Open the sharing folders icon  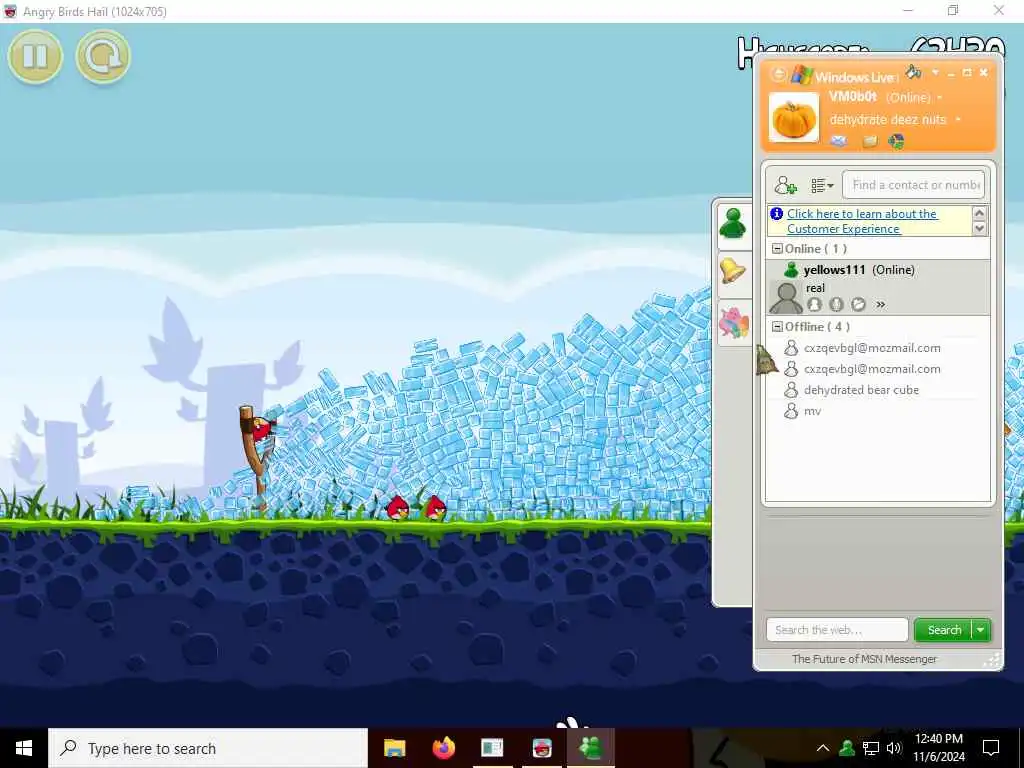click(870, 141)
